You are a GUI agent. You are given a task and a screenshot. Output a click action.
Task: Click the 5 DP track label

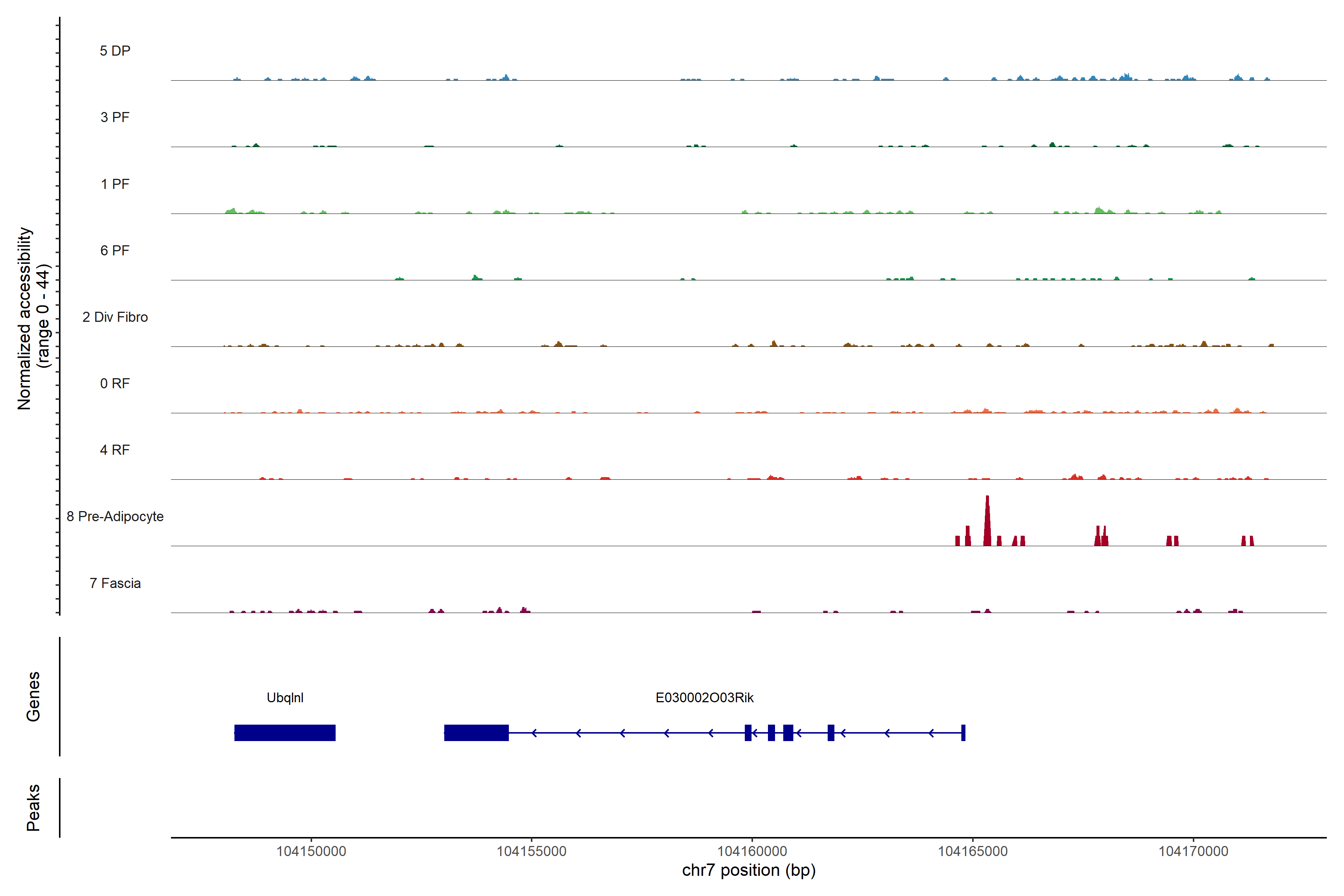pos(115,51)
